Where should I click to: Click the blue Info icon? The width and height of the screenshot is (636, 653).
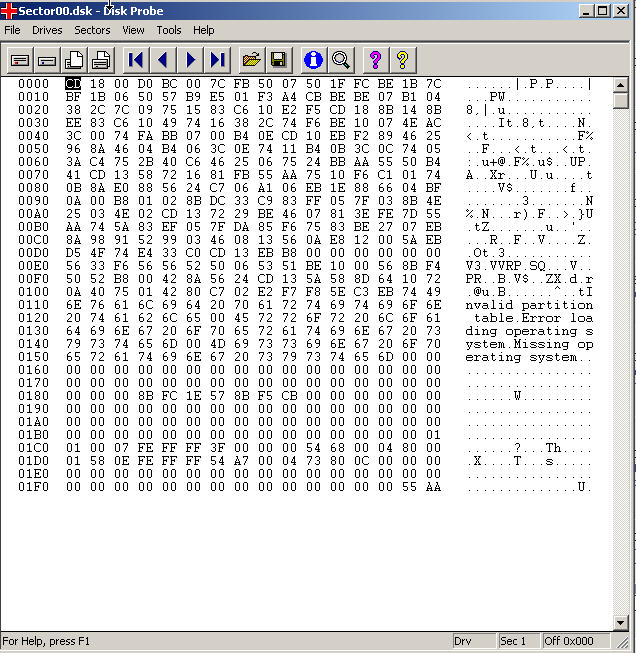tap(313, 60)
